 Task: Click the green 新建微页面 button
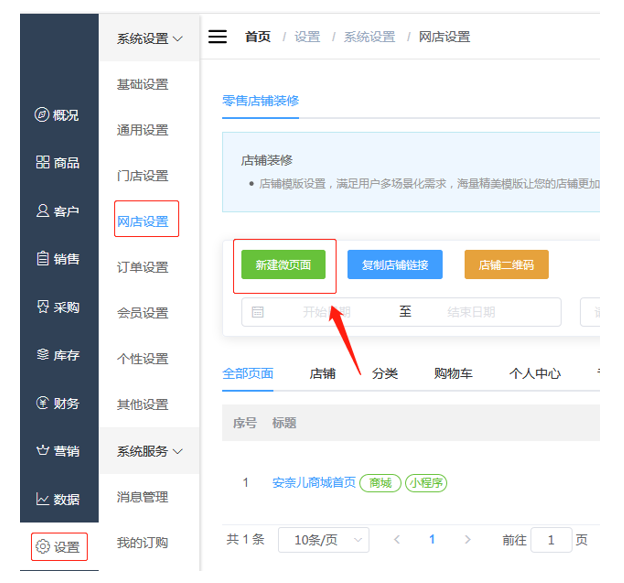283,265
